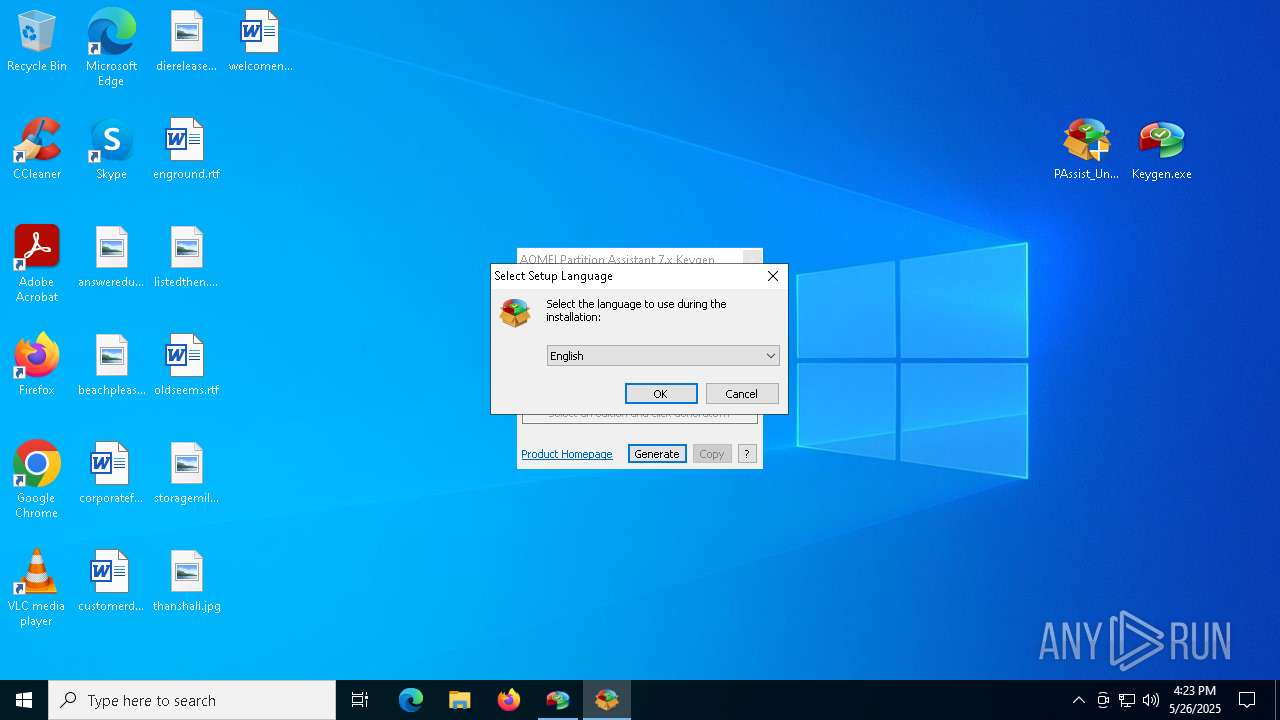Open the Recycle Bin desktop icon
The image size is (1280, 720).
(x=37, y=42)
